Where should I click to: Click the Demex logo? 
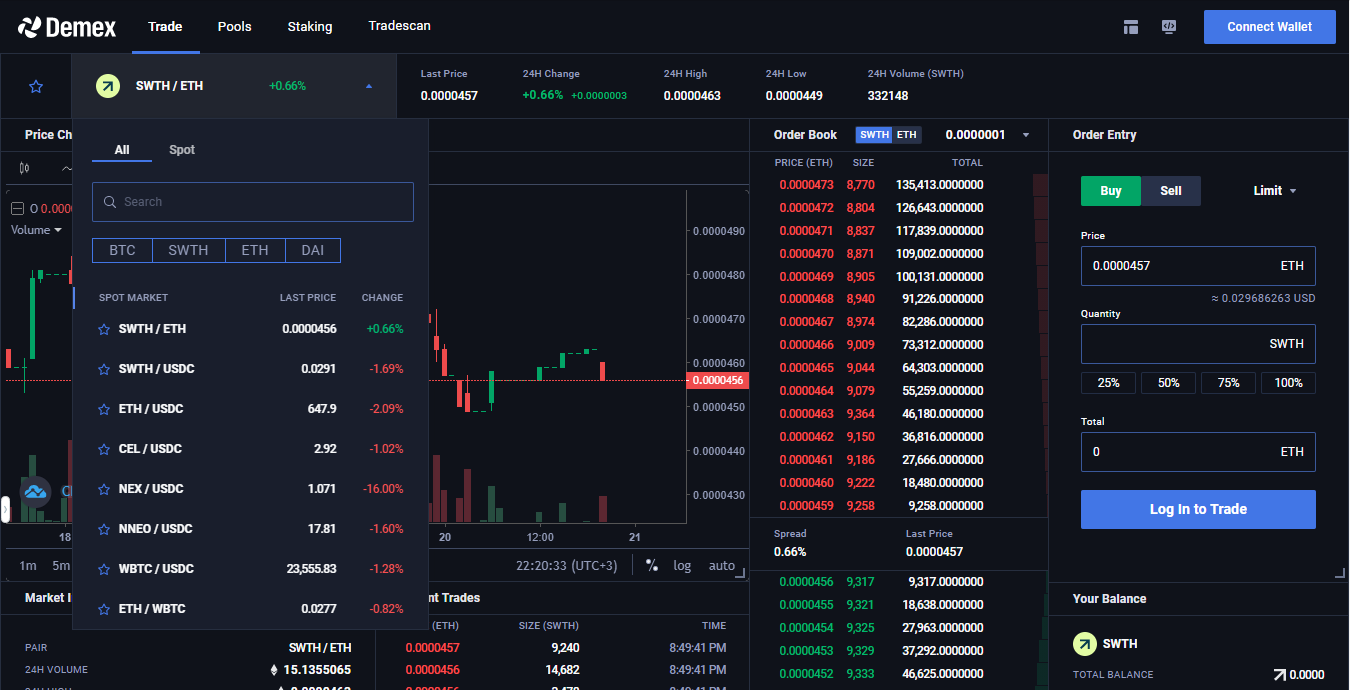(x=67, y=27)
